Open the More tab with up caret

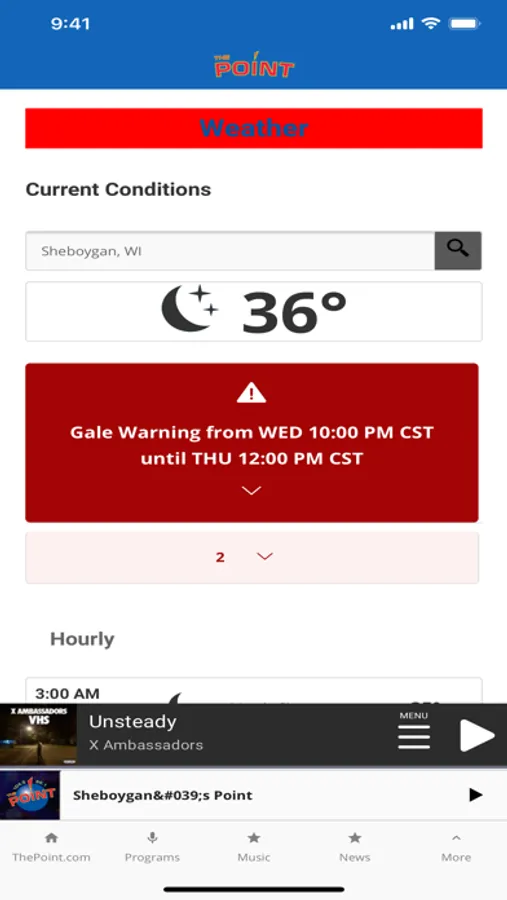(x=456, y=848)
